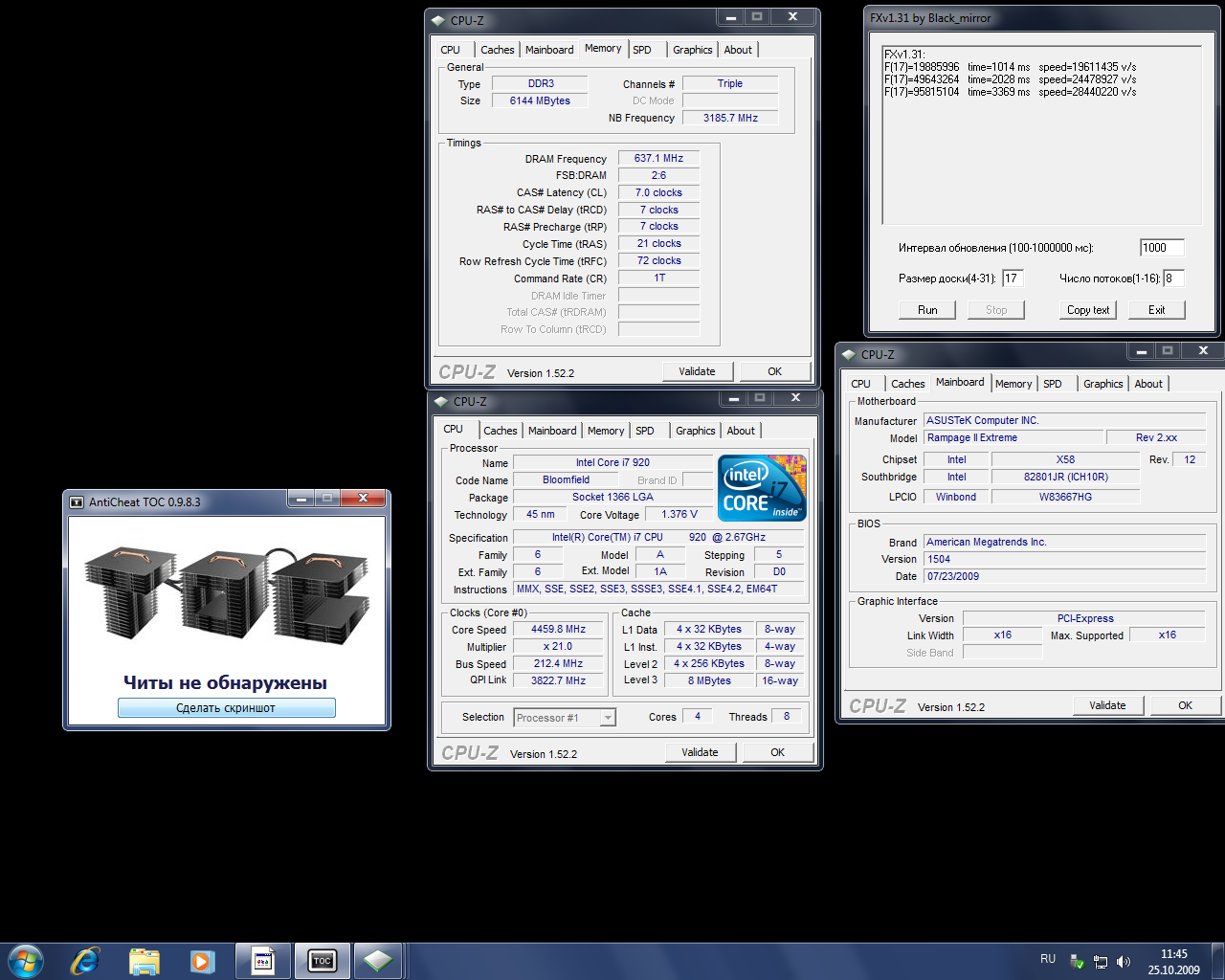Image resolution: width=1225 pixels, height=980 pixels.
Task: Open About tab in Memory window
Action: pyautogui.click(x=738, y=50)
